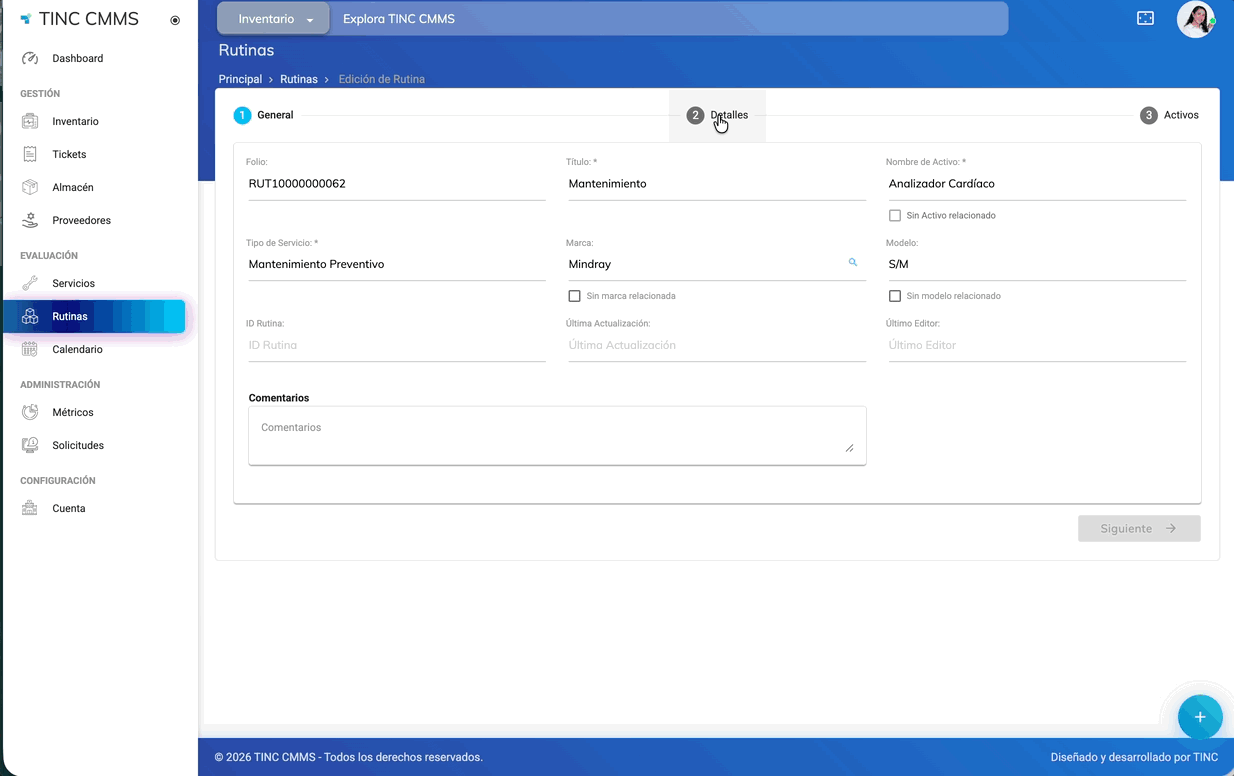Enable Sin Activo relacionado checkbox
Image resolution: width=1234 pixels, height=776 pixels.
(895, 216)
